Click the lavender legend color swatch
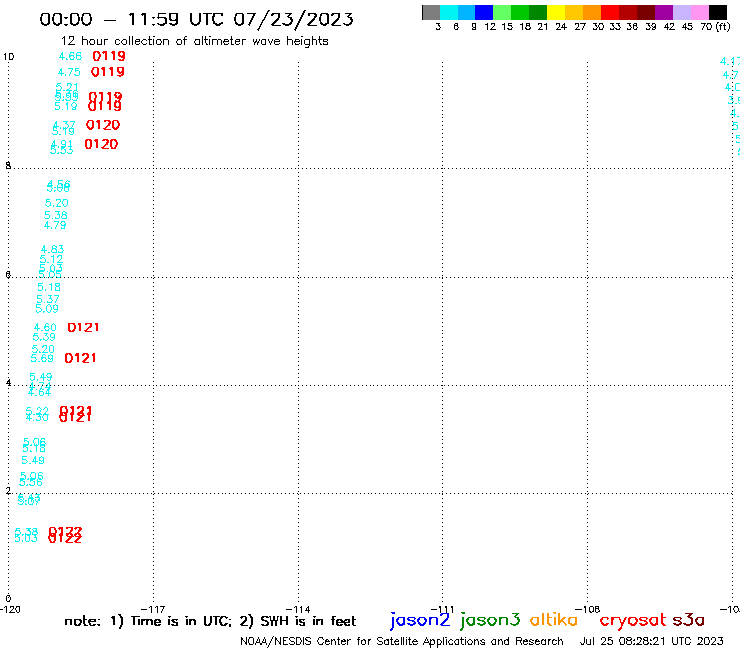This screenshot has width=740, height=650. tap(682, 12)
